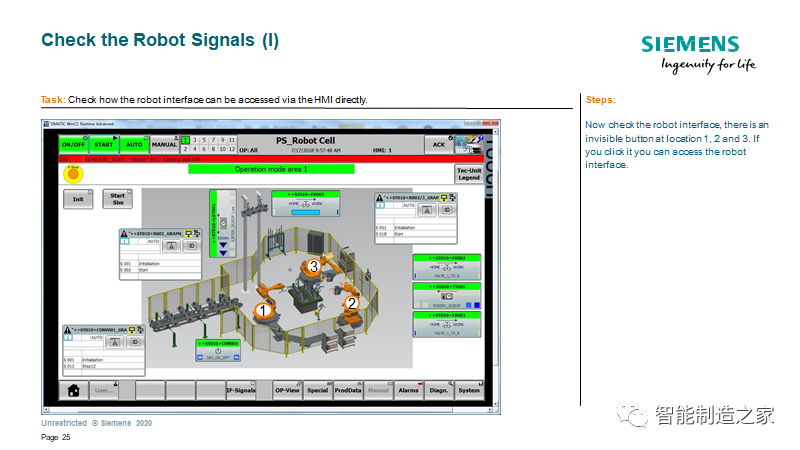Click horizontal scrollbar right arrow
The height and width of the screenshot is (450, 800).
tap(489, 409)
